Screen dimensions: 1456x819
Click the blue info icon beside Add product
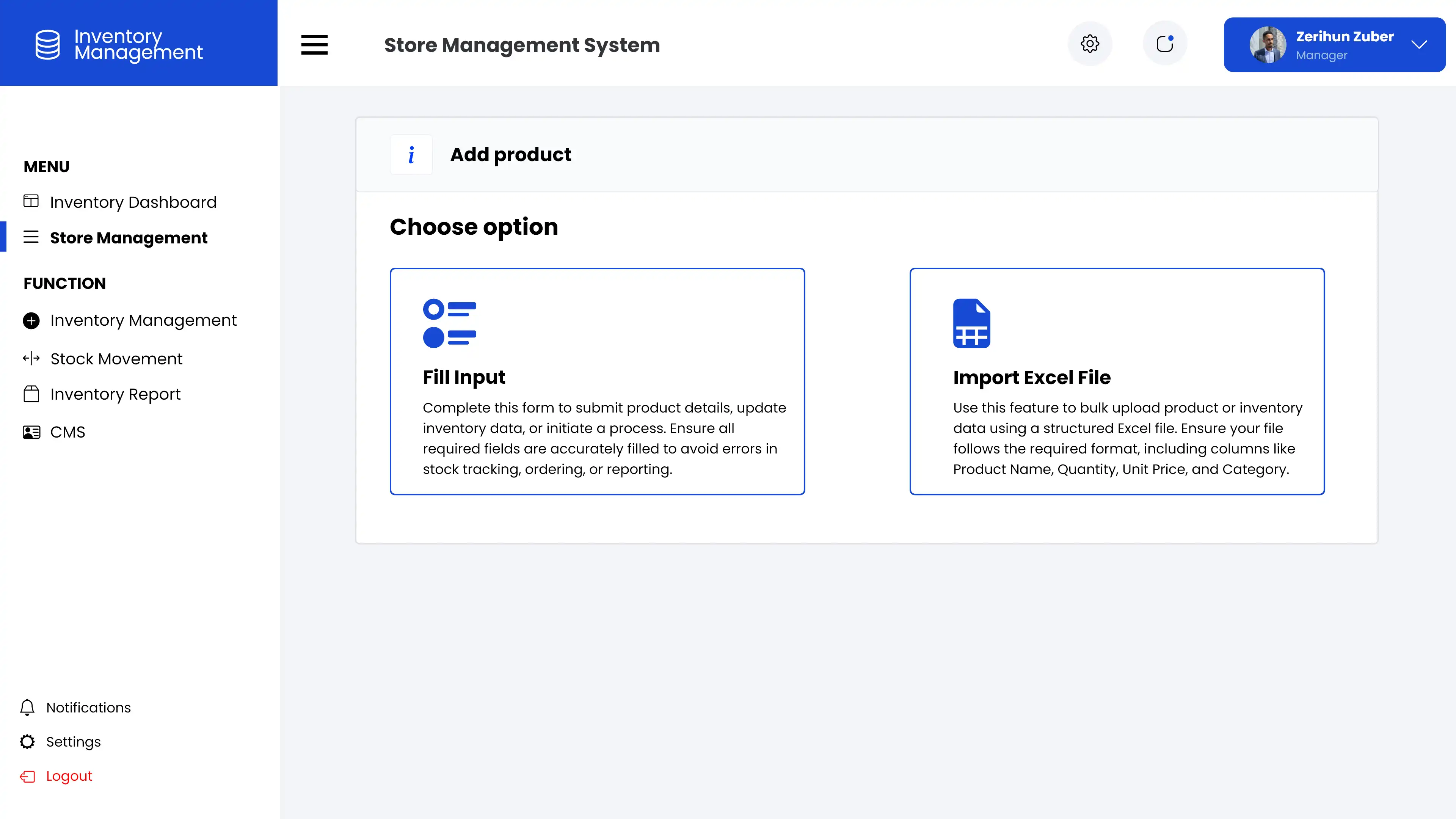coord(411,154)
